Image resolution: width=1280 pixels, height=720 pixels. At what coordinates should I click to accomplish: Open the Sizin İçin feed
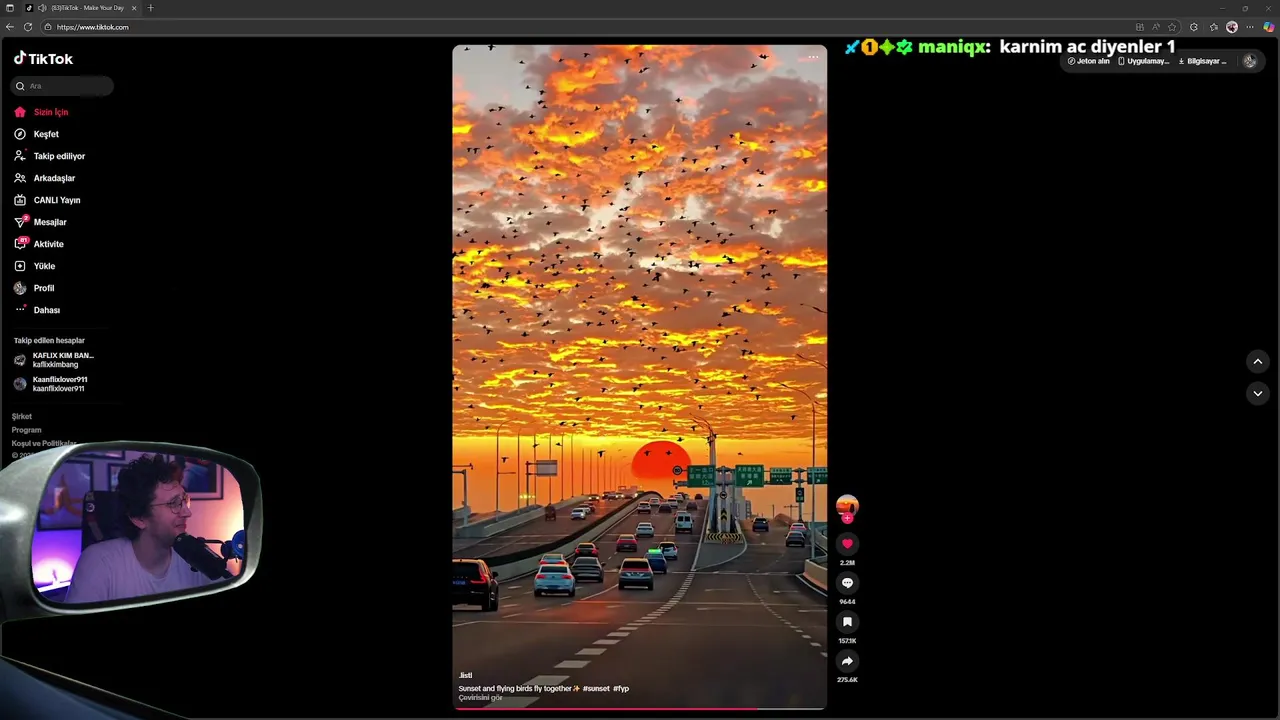click(42, 112)
